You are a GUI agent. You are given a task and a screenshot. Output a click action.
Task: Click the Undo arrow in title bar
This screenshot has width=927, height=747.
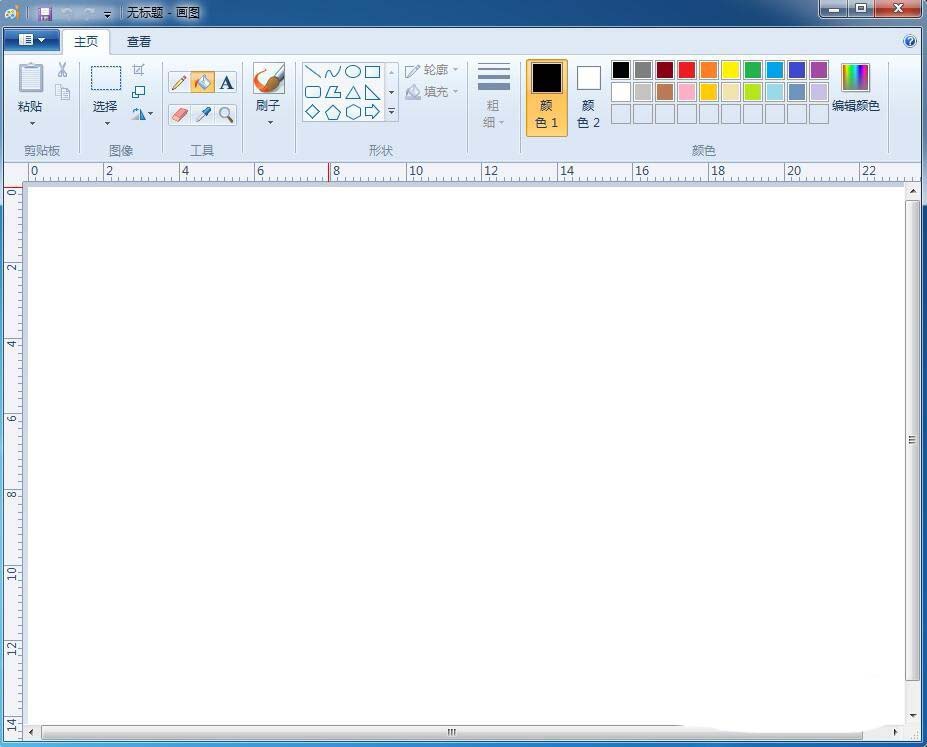coord(68,13)
